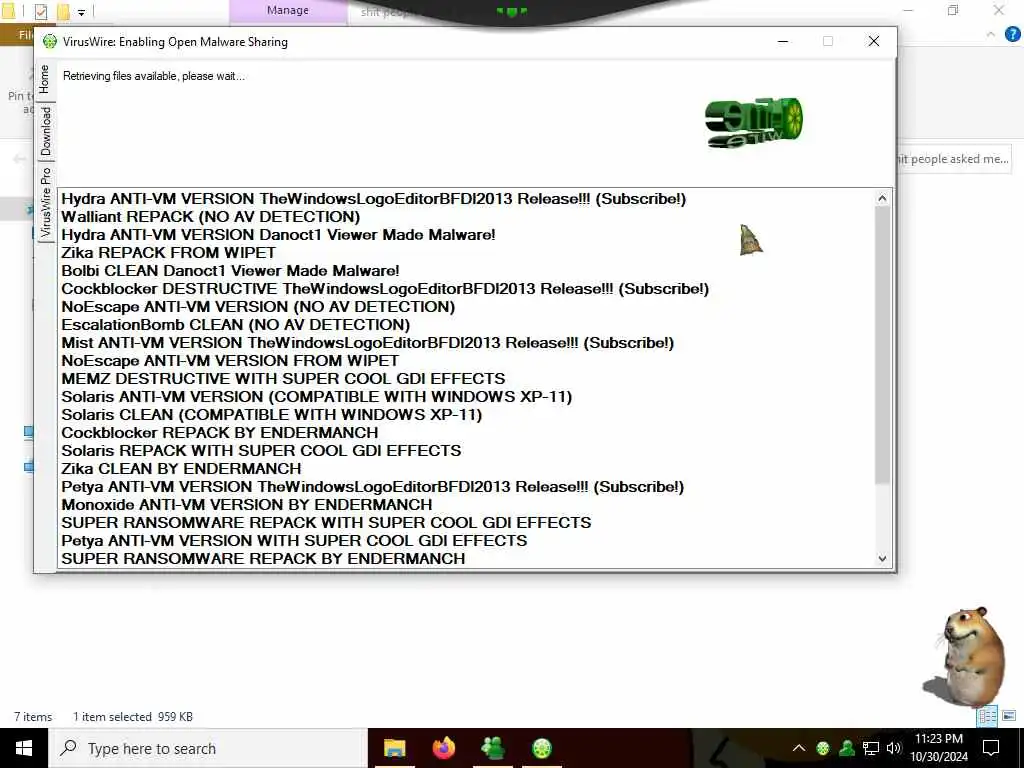1024x768 pixels.
Task: Click the taskbar search box
Action: 208,748
